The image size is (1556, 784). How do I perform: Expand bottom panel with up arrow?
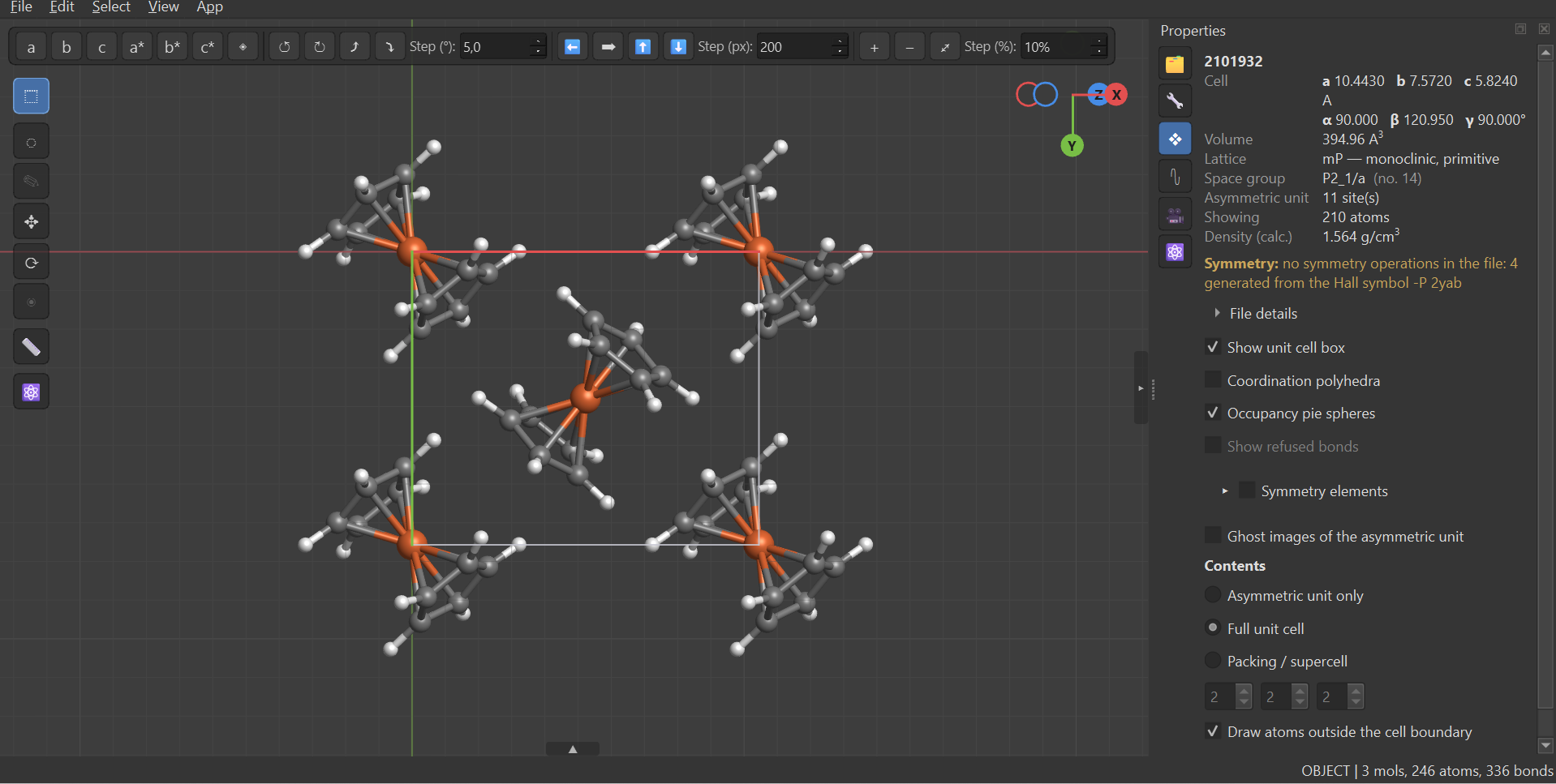[x=573, y=749]
